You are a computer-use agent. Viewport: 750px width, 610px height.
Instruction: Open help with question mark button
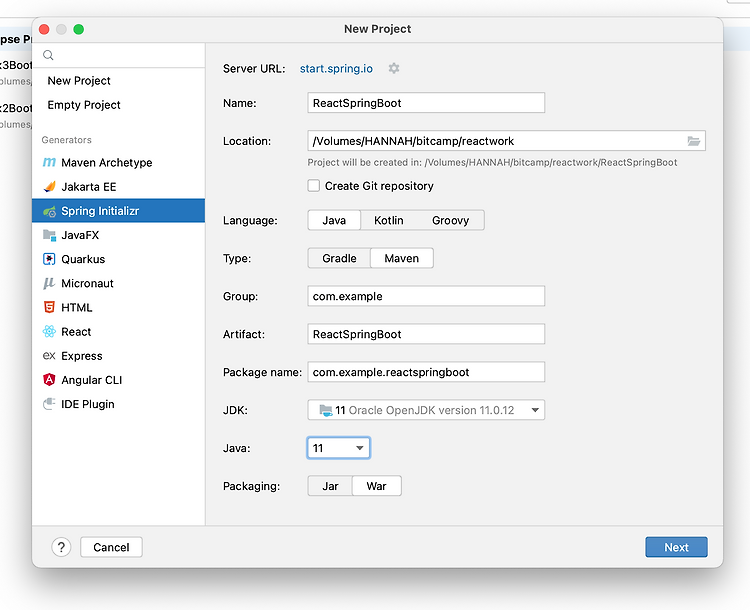coord(61,547)
